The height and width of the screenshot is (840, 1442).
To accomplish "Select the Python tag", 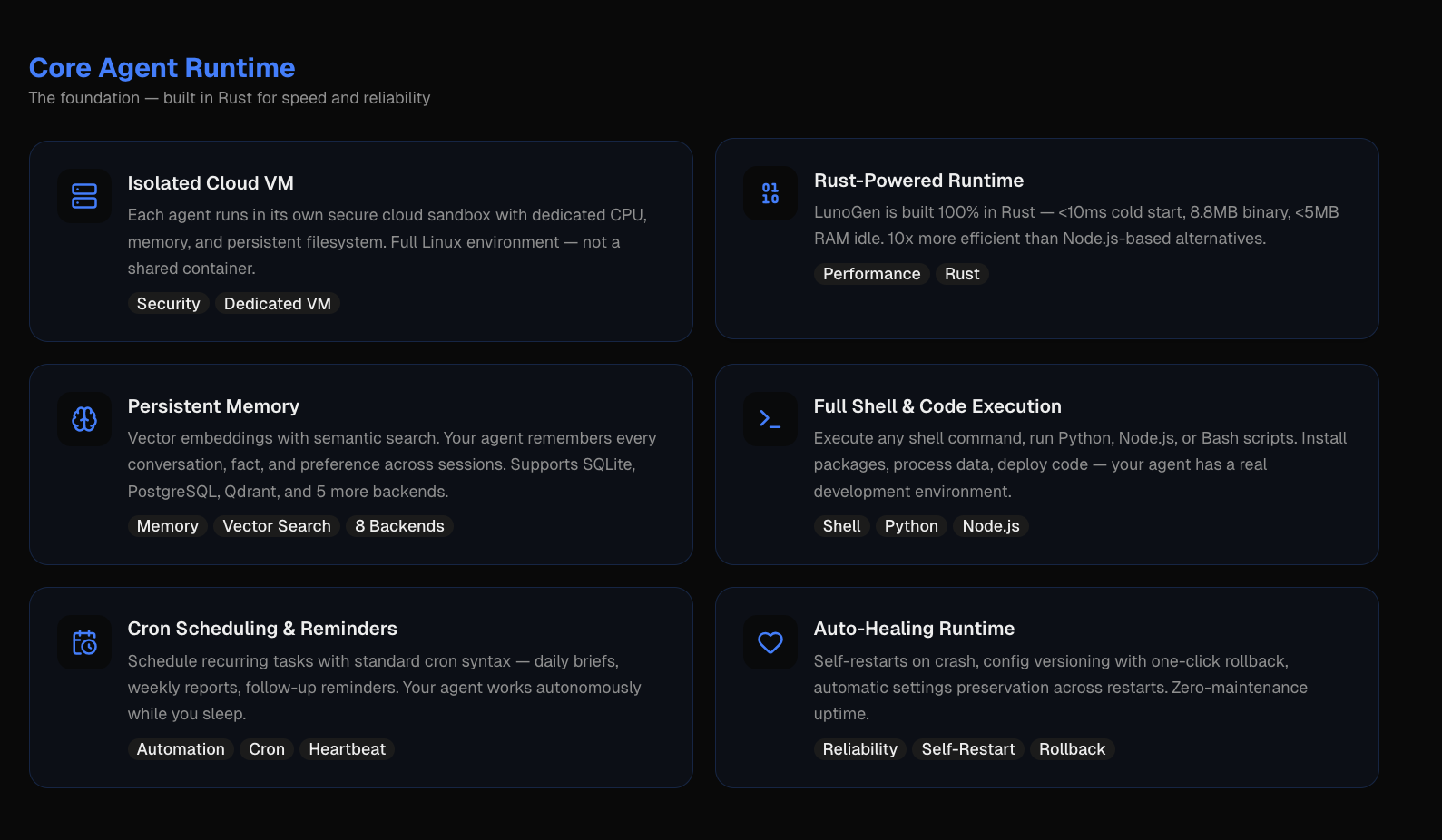I will (x=911, y=526).
